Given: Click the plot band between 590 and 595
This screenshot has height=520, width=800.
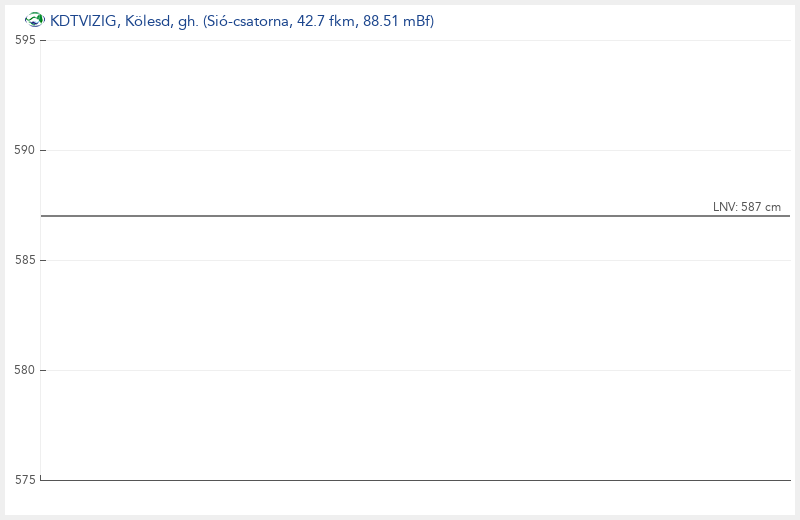Looking at the screenshot, I should click(x=400, y=95).
